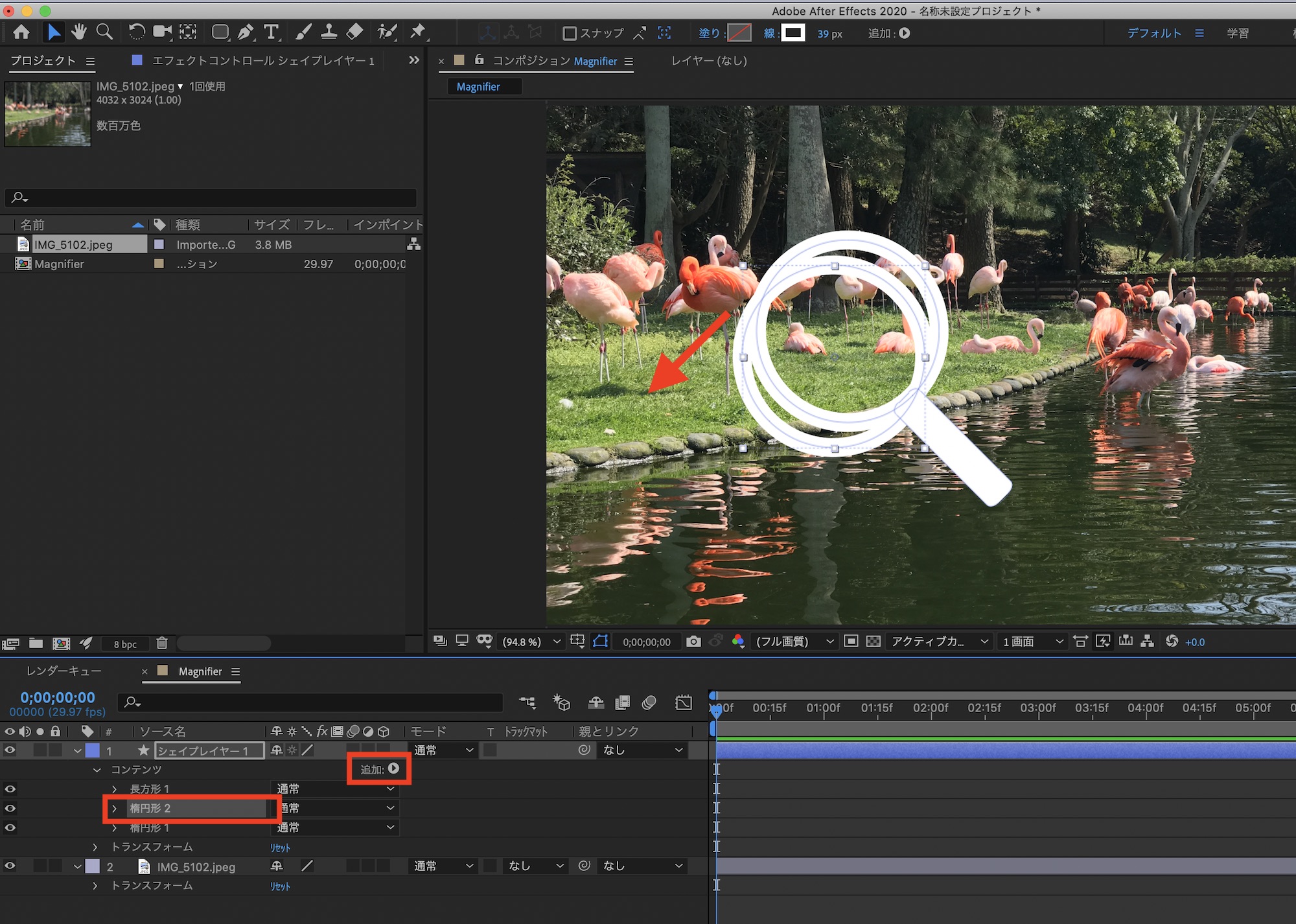Screen dimensions: 1296x924
Task: Hide the 楕円形 2 shape visibility
Action: 10,808
